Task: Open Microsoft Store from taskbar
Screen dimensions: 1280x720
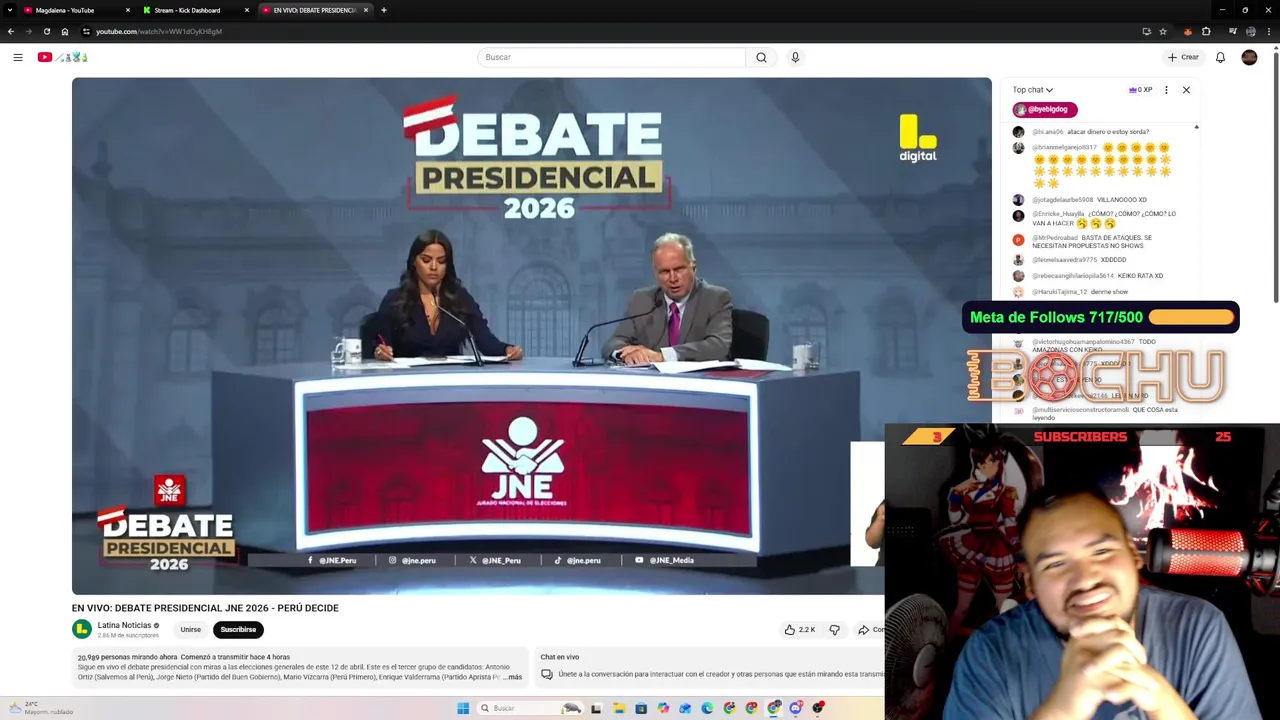Action: pyautogui.click(x=641, y=708)
